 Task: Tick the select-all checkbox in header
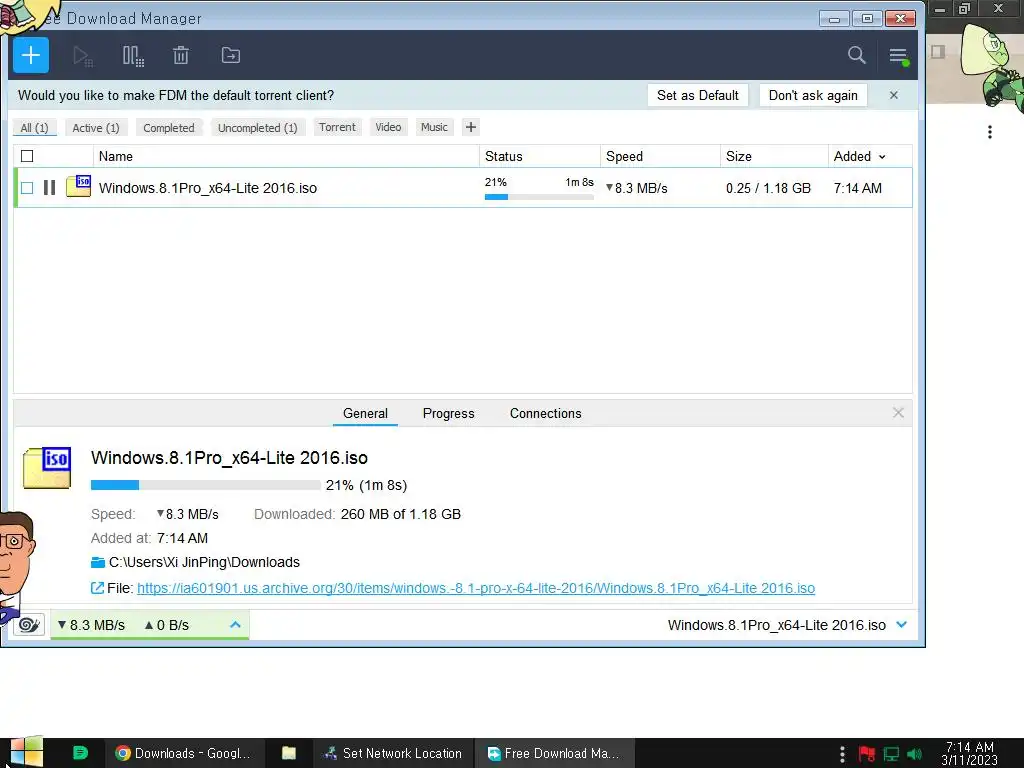coord(27,156)
